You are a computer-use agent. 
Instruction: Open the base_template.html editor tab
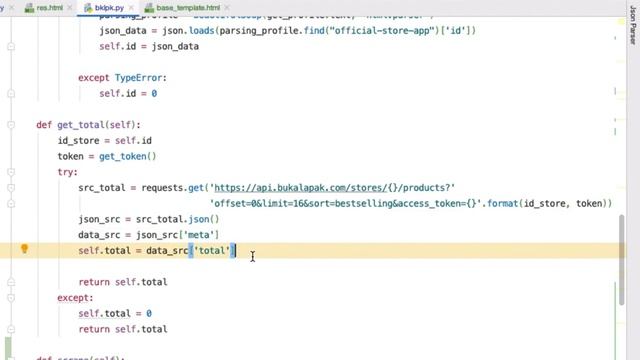(x=188, y=7)
